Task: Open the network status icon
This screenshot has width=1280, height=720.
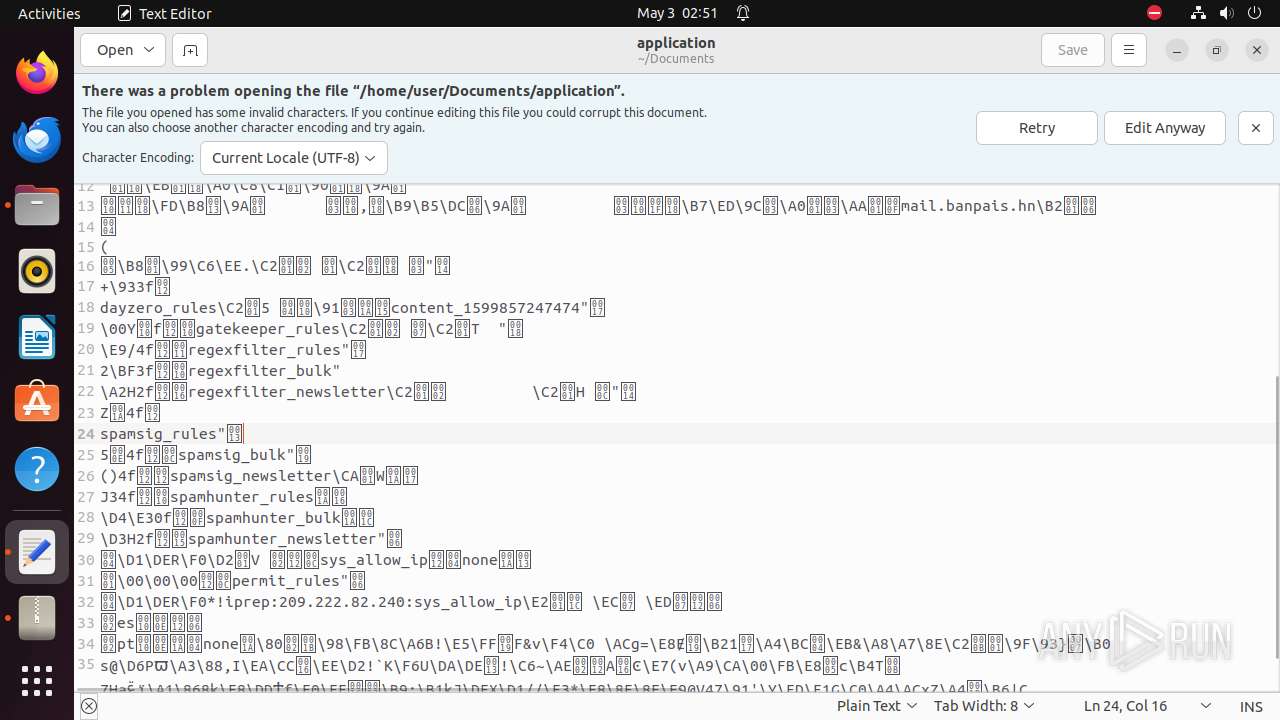Action: pos(1198,13)
